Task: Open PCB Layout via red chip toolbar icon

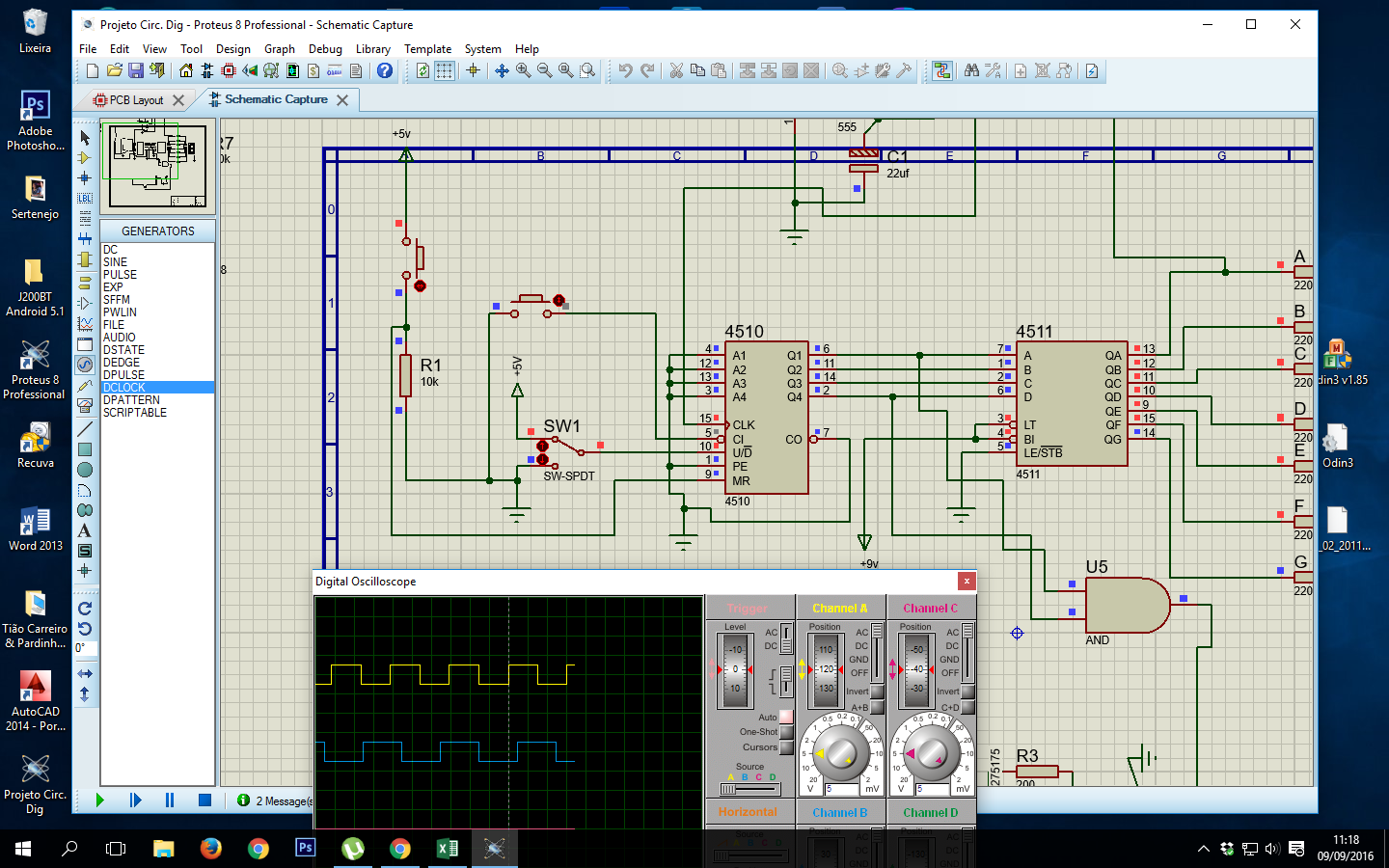Action: (x=229, y=70)
